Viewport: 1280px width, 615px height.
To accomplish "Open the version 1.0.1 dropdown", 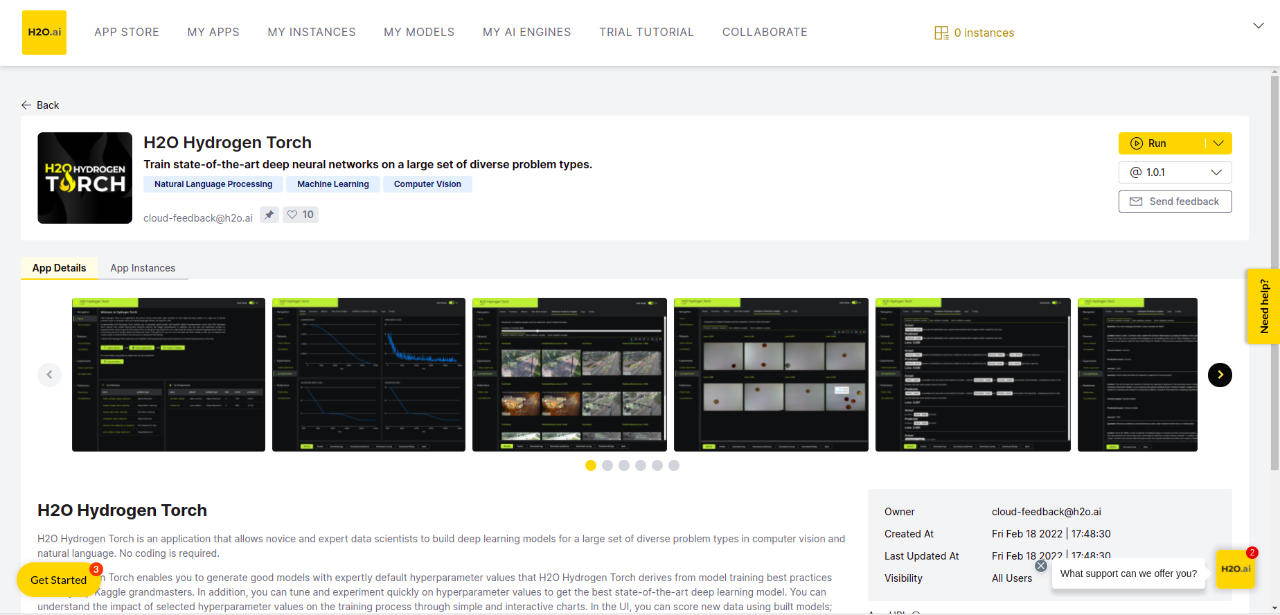I will coord(1175,172).
